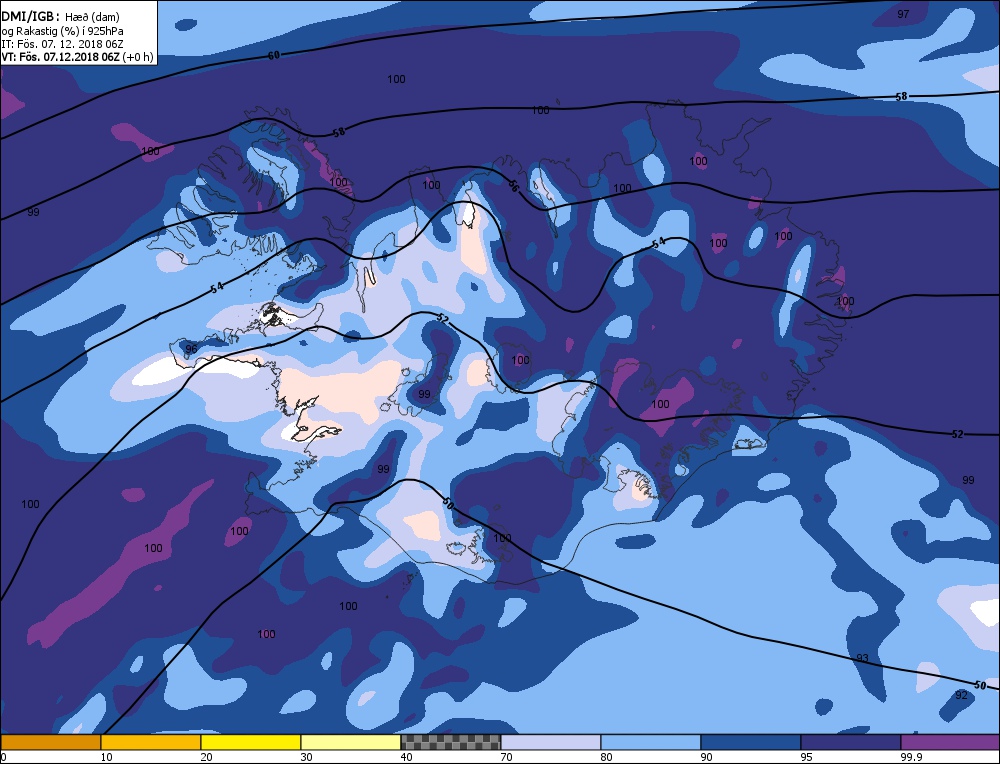Screen dimensions: 1000x764
Task: Click the purple legend swatch above 99.9
Action: [950, 742]
